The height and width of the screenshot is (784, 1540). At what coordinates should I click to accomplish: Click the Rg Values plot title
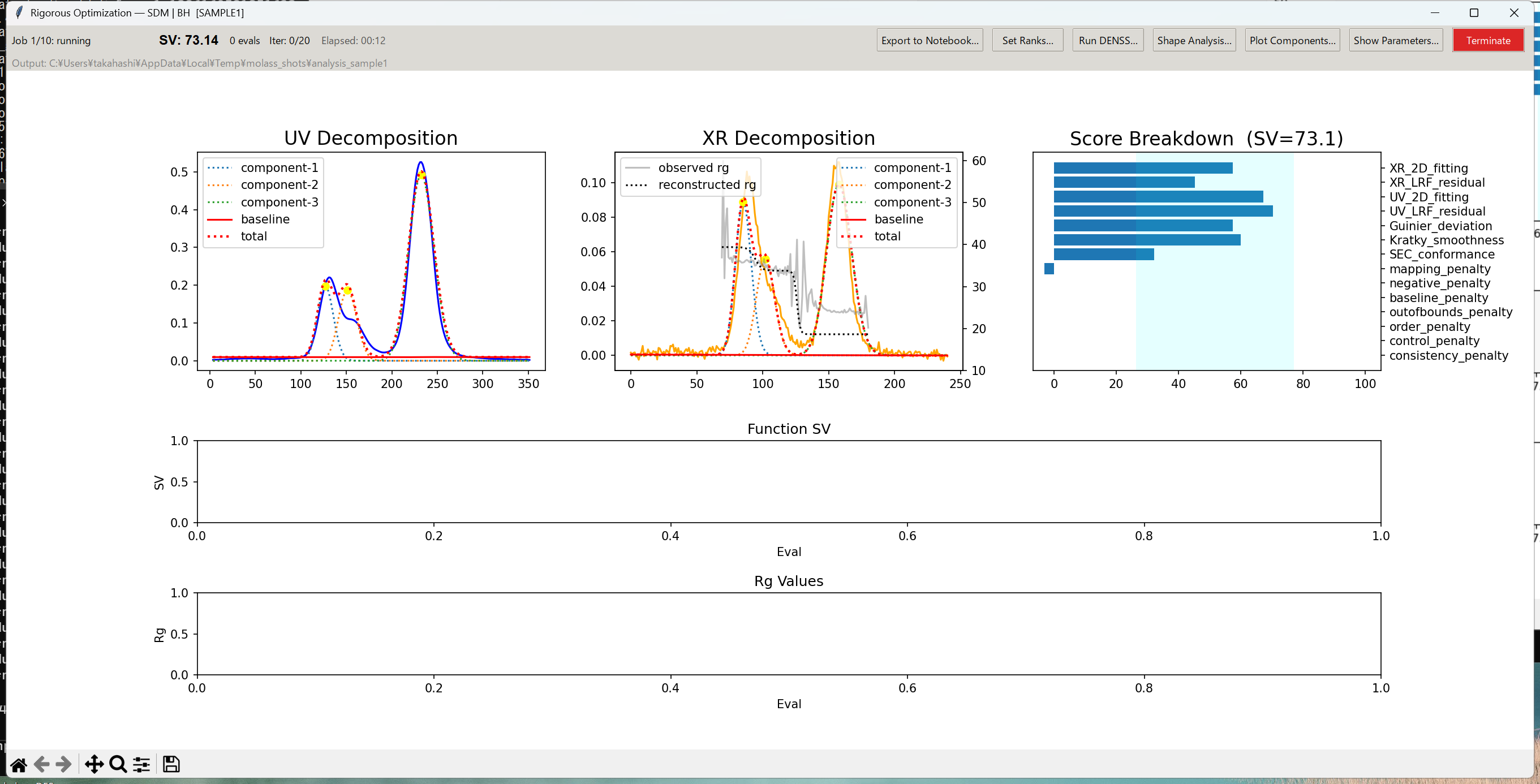point(789,581)
